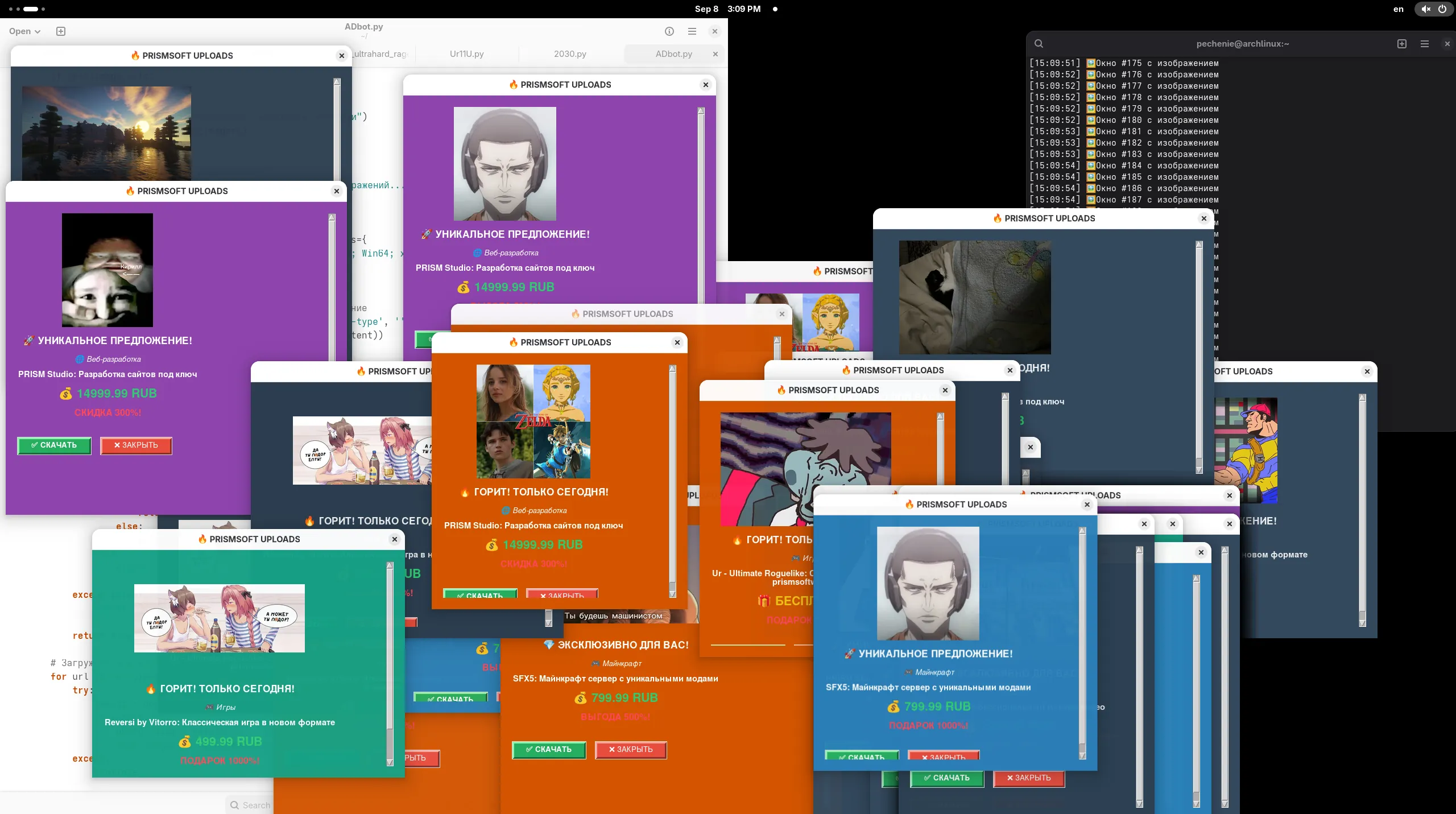This screenshot has height=814, width=1456.
Task: Close the blue popup with the headphone man
Action: [1087, 505]
